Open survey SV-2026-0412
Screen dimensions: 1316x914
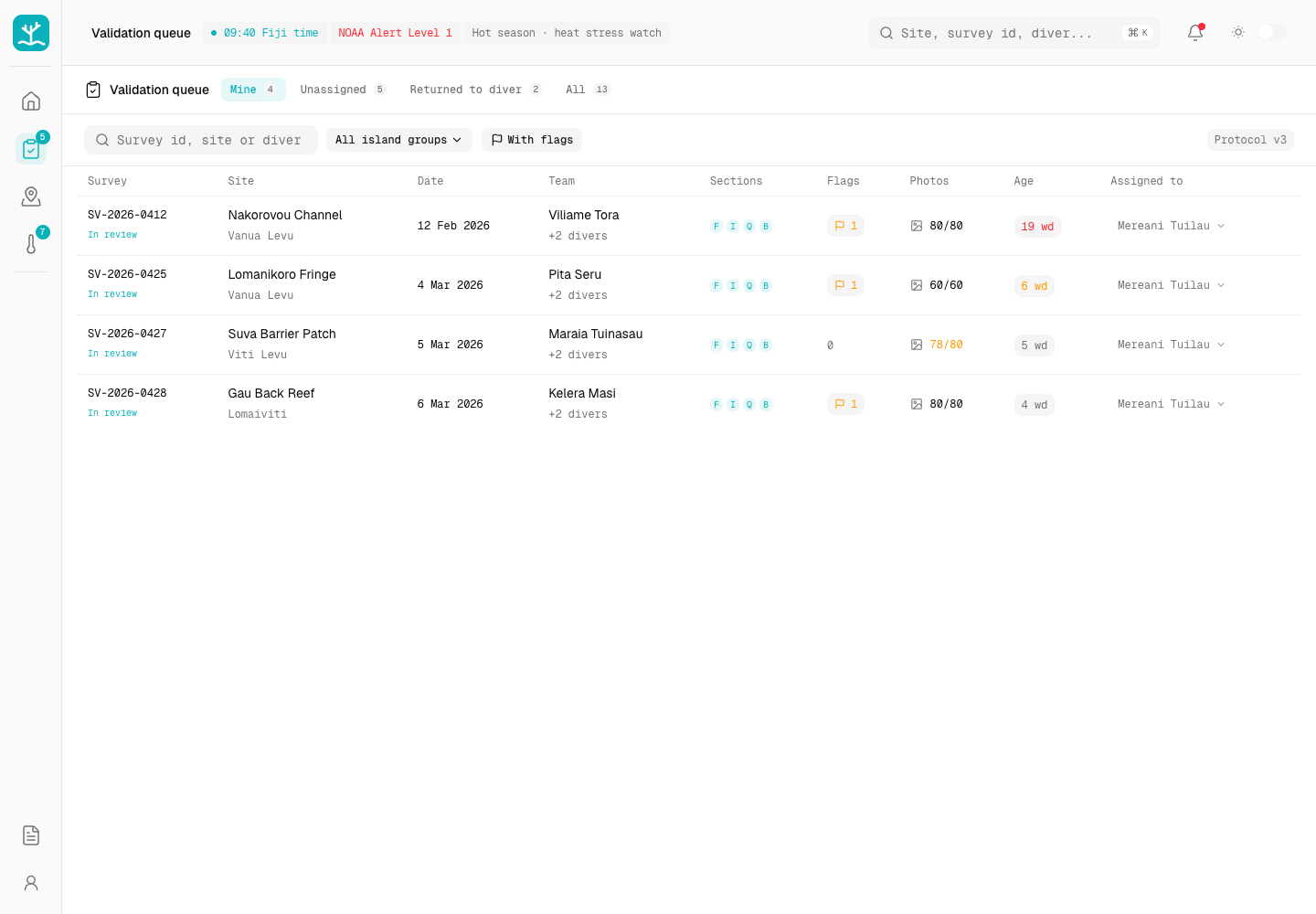coord(127,215)
